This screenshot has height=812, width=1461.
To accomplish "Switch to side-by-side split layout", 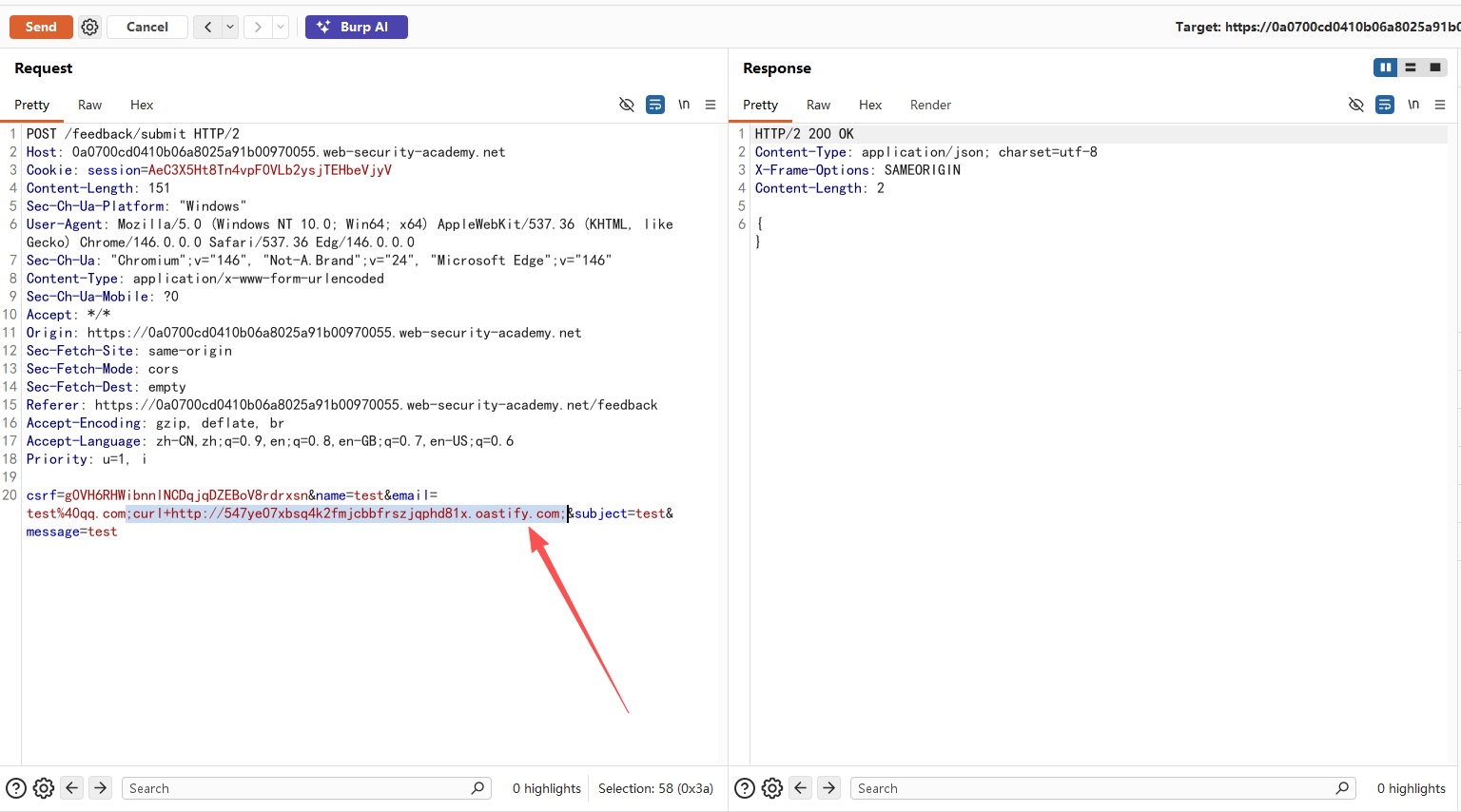I will click(x=1385, y=68).
